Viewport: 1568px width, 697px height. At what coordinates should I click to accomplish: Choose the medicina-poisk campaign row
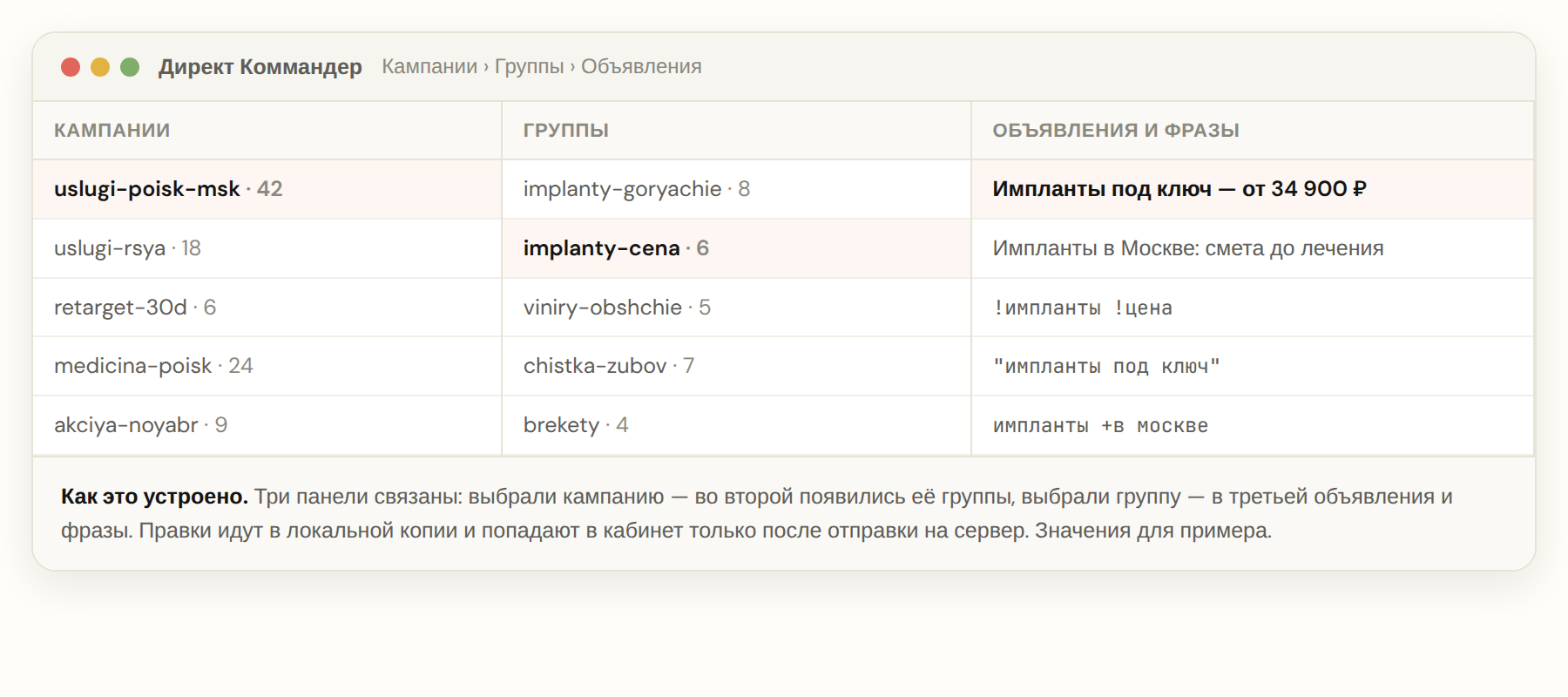coord(267,366)
